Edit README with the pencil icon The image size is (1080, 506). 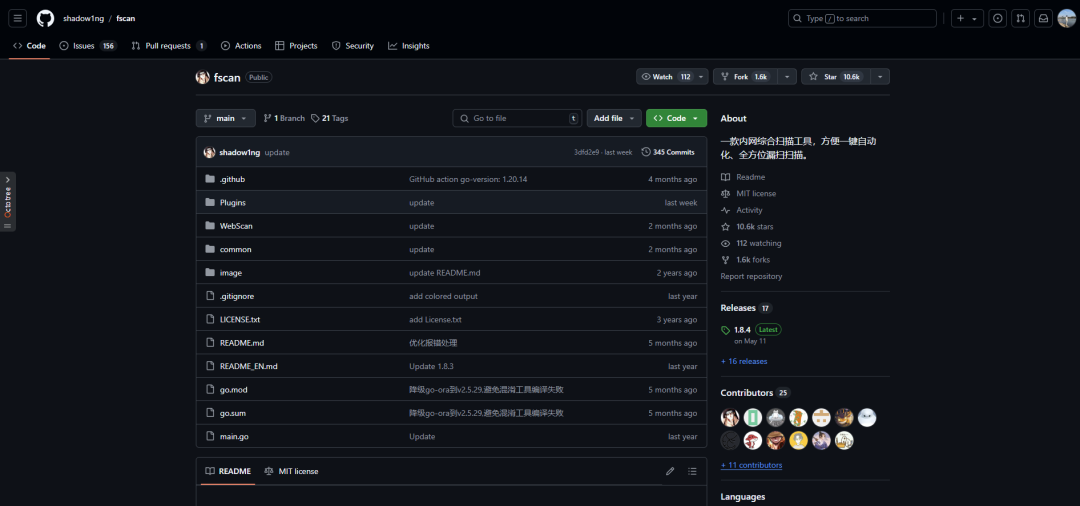click(x=670, y=472)
